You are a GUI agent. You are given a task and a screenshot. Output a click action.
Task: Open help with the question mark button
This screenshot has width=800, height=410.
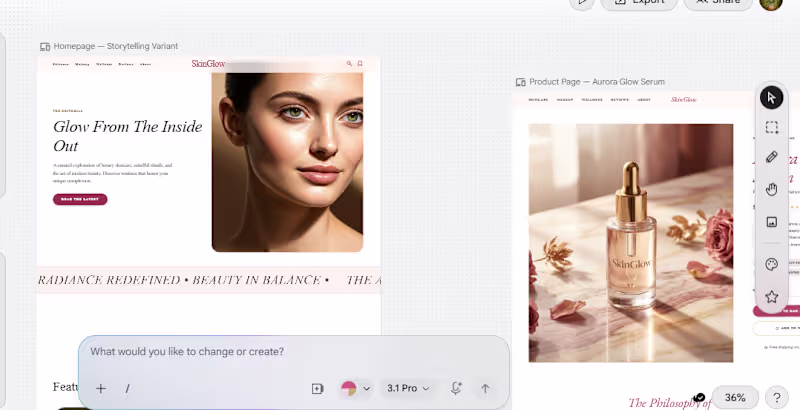pyautogui.click(x=777, y=398)
